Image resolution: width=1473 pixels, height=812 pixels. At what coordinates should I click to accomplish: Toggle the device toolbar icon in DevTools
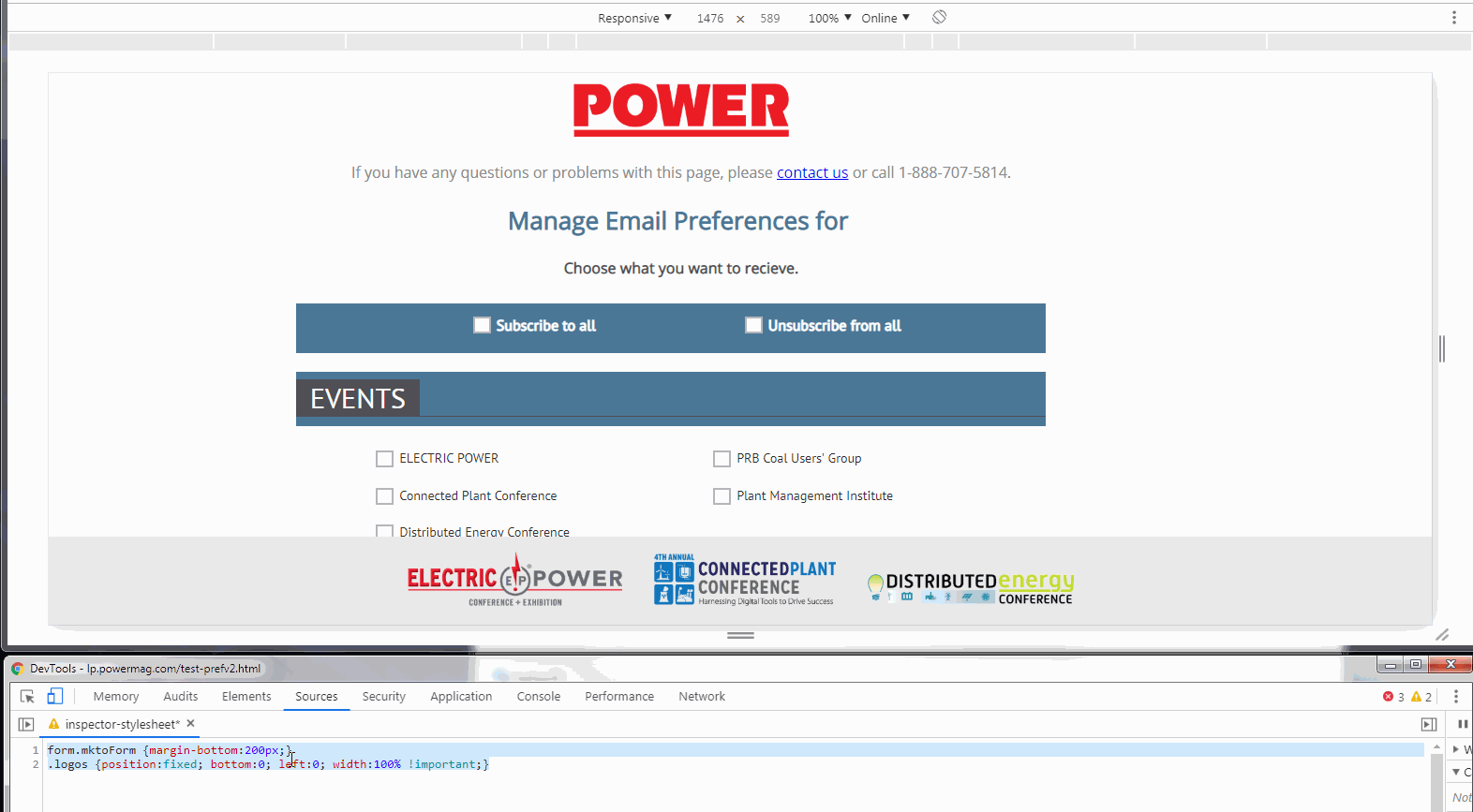tap(55, 696)
